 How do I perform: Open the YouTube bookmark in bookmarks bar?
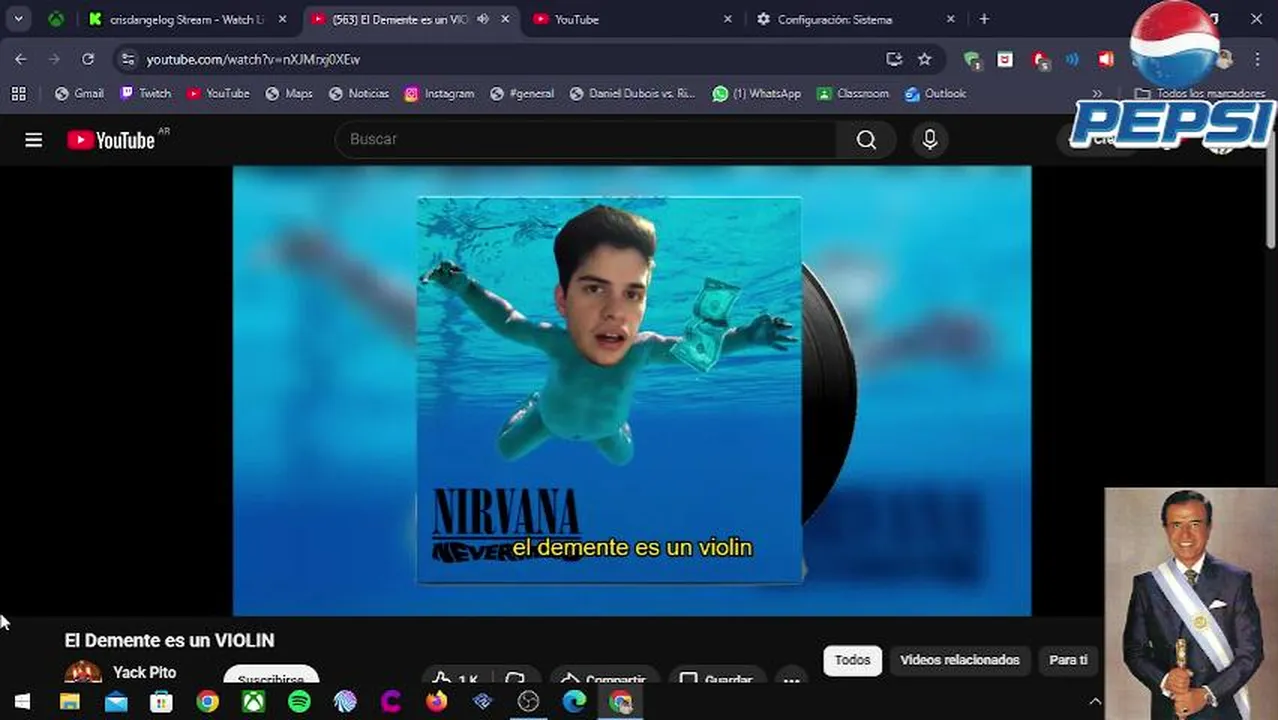218,93
